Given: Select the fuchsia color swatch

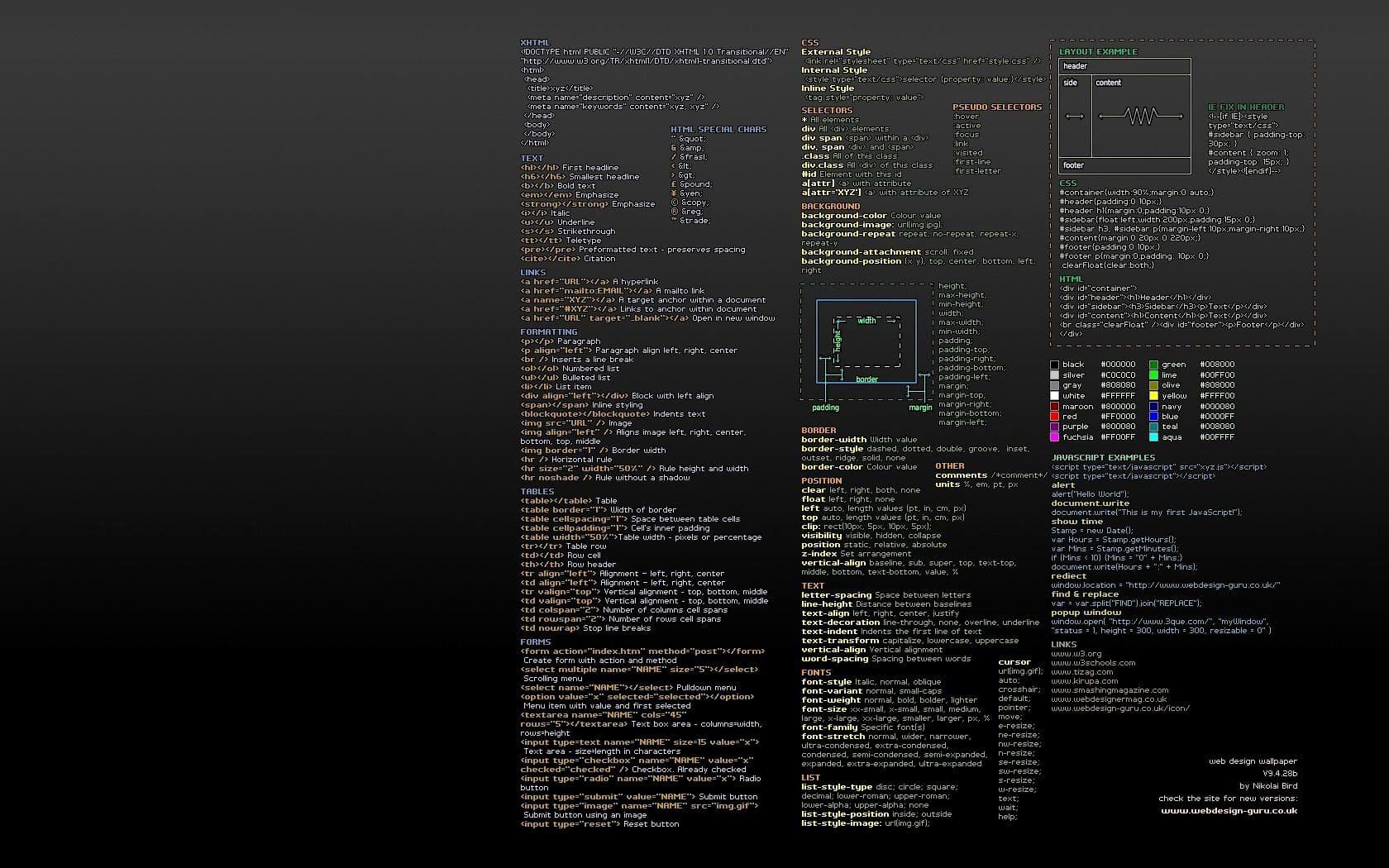Looking at the screenshot, I should pos(1054,437).
